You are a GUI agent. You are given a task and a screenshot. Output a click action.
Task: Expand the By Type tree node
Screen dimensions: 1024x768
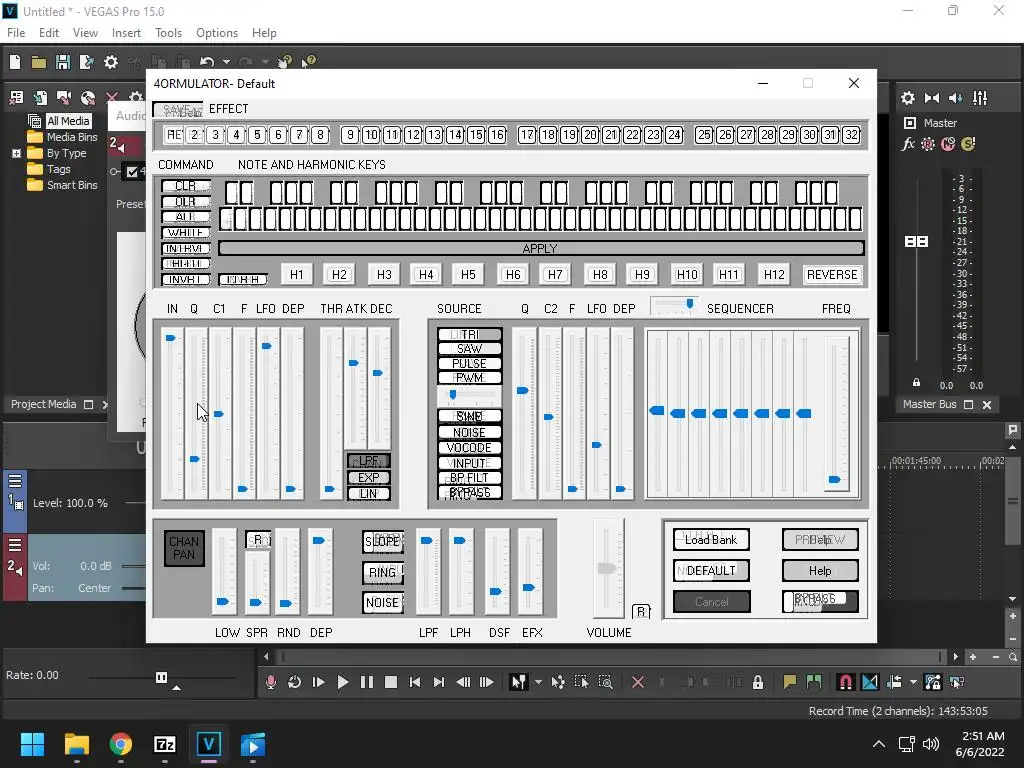pyautogui.click(x=16, y=153)
